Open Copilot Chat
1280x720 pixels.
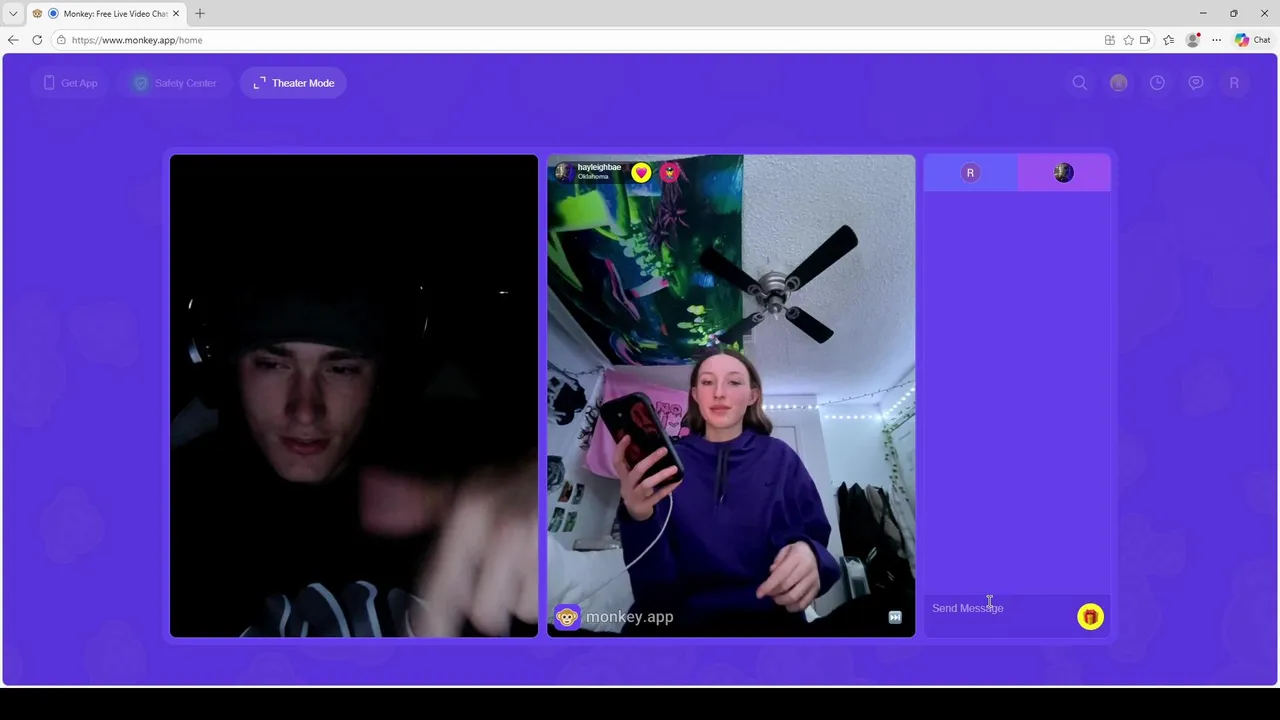click(x=1253, y=40)
